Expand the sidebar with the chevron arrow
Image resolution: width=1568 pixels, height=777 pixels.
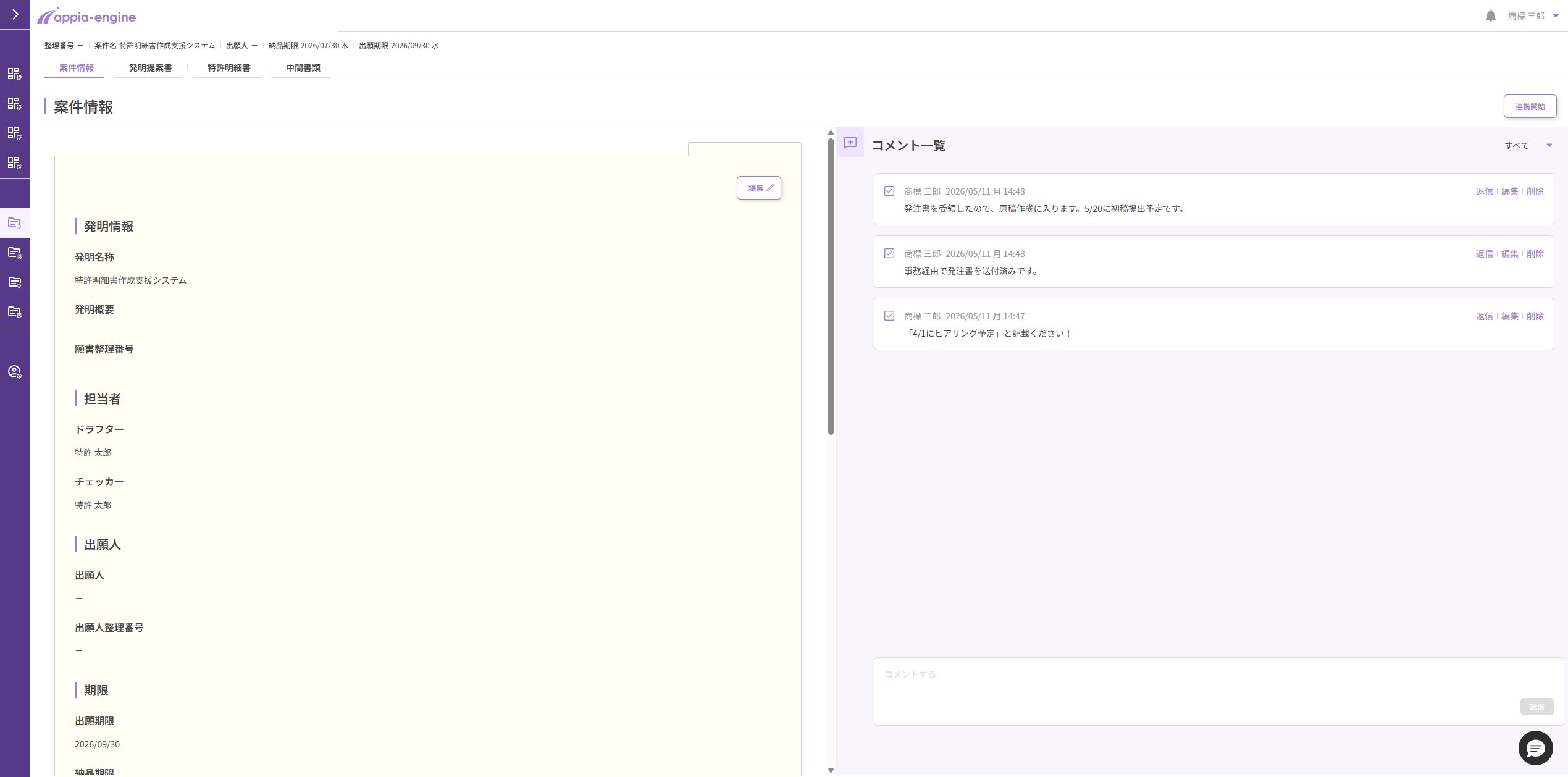15,14
